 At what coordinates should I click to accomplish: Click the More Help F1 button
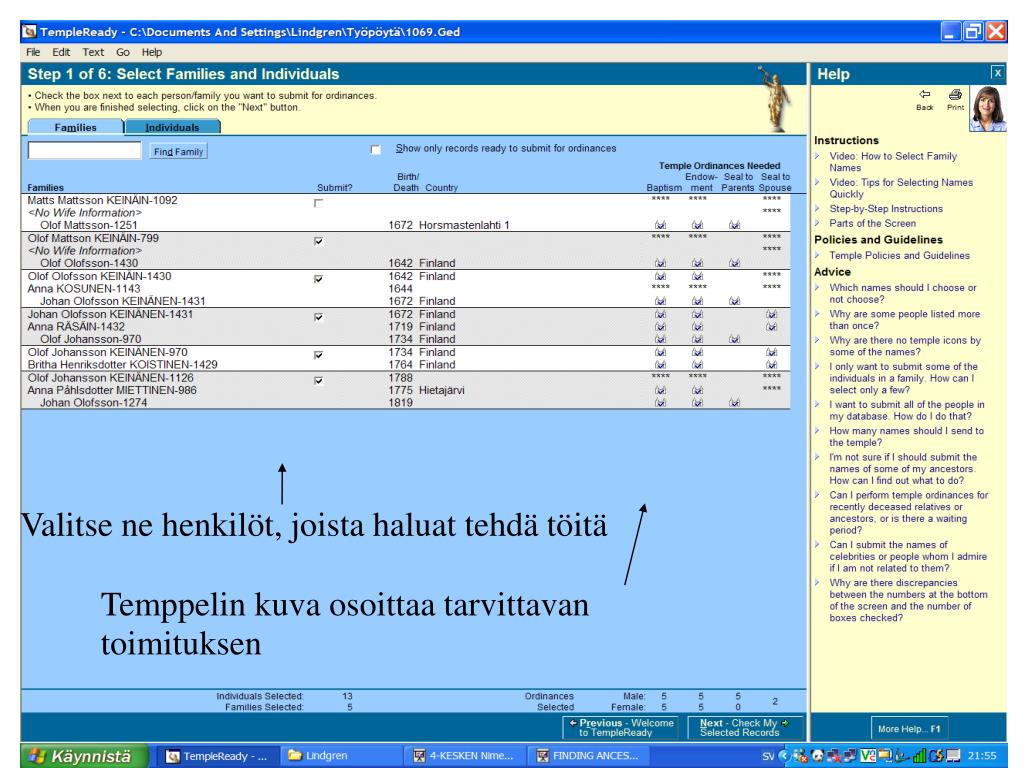click(909, 729)
